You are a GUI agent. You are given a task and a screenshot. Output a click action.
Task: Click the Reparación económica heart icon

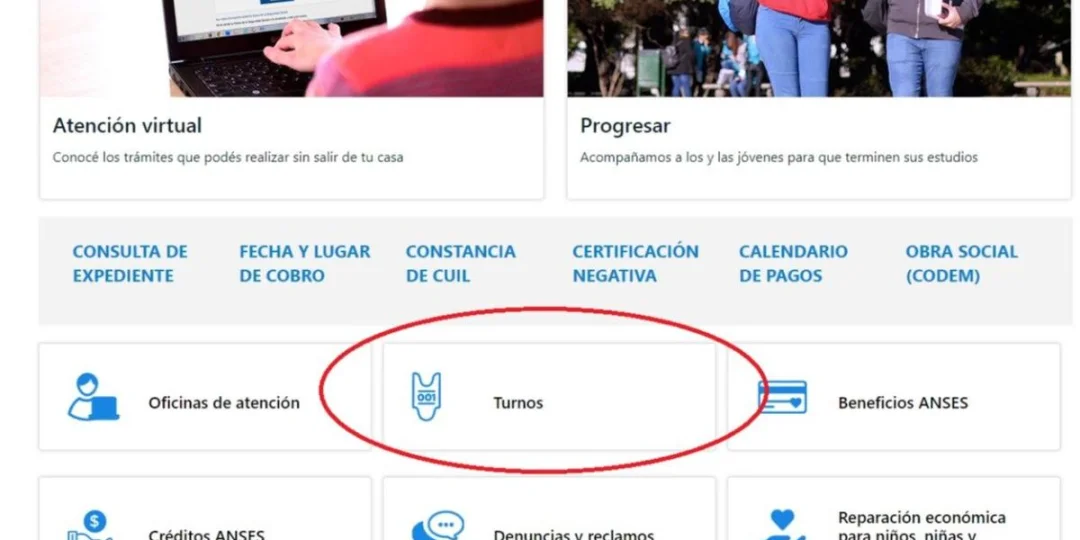[782, 525]
